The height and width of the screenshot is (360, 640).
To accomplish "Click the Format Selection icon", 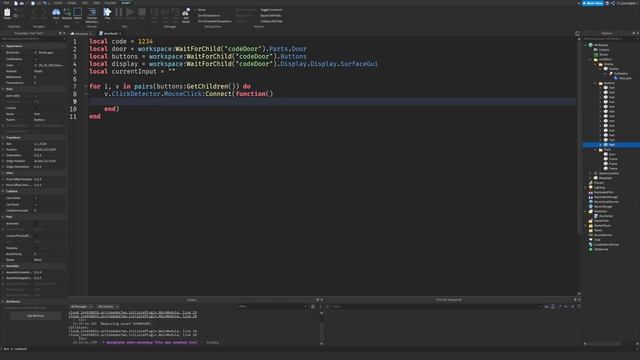I will click(92, 13).
